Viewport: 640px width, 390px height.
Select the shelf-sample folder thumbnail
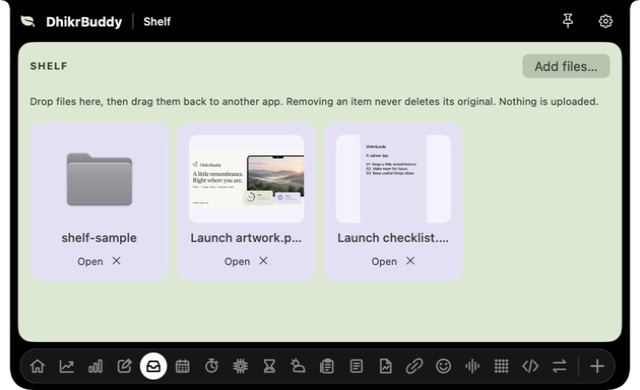tap(99, 179)
